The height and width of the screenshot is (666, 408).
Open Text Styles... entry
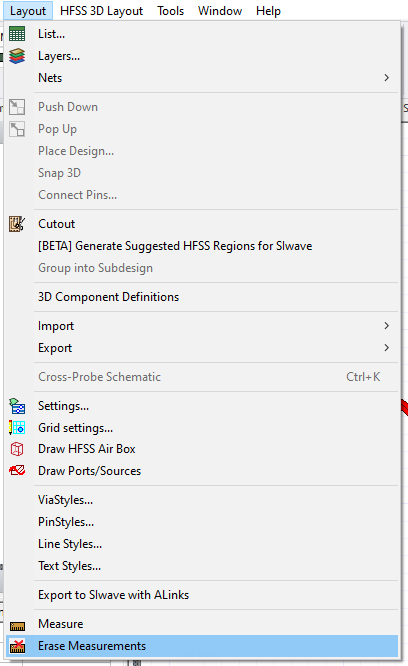coord(202,566)
